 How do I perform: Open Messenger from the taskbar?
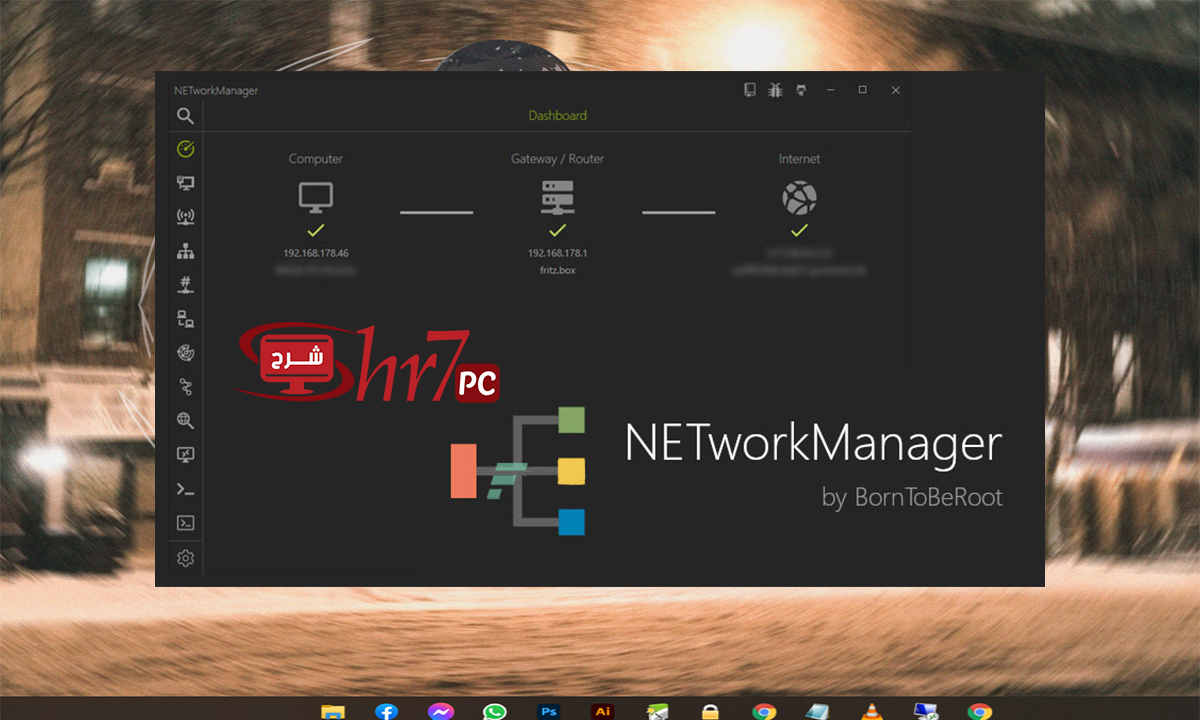coord(440,711)
